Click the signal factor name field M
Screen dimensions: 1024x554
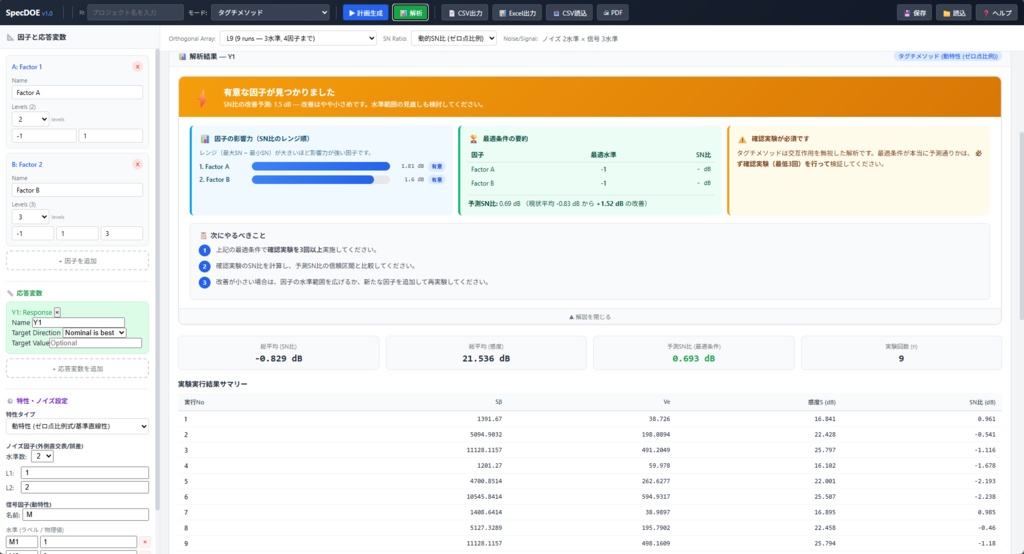(x=86, y=515)
